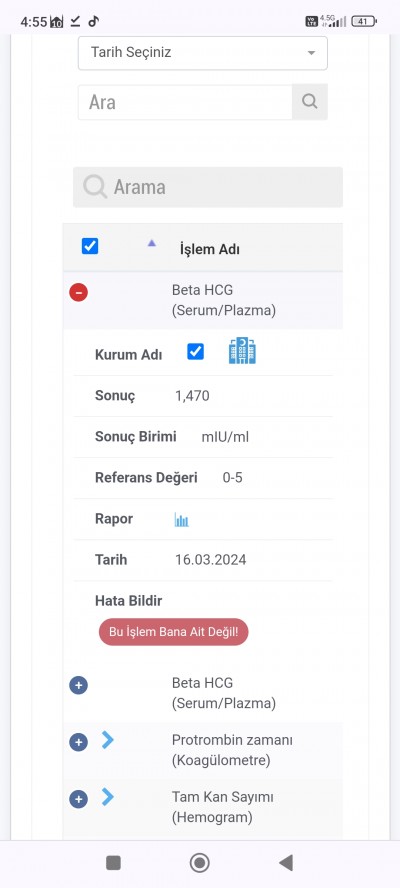Click the magnifier search button beside Ara
The height and width of the screenshot is (888, 400).
[x=309, y=102]
